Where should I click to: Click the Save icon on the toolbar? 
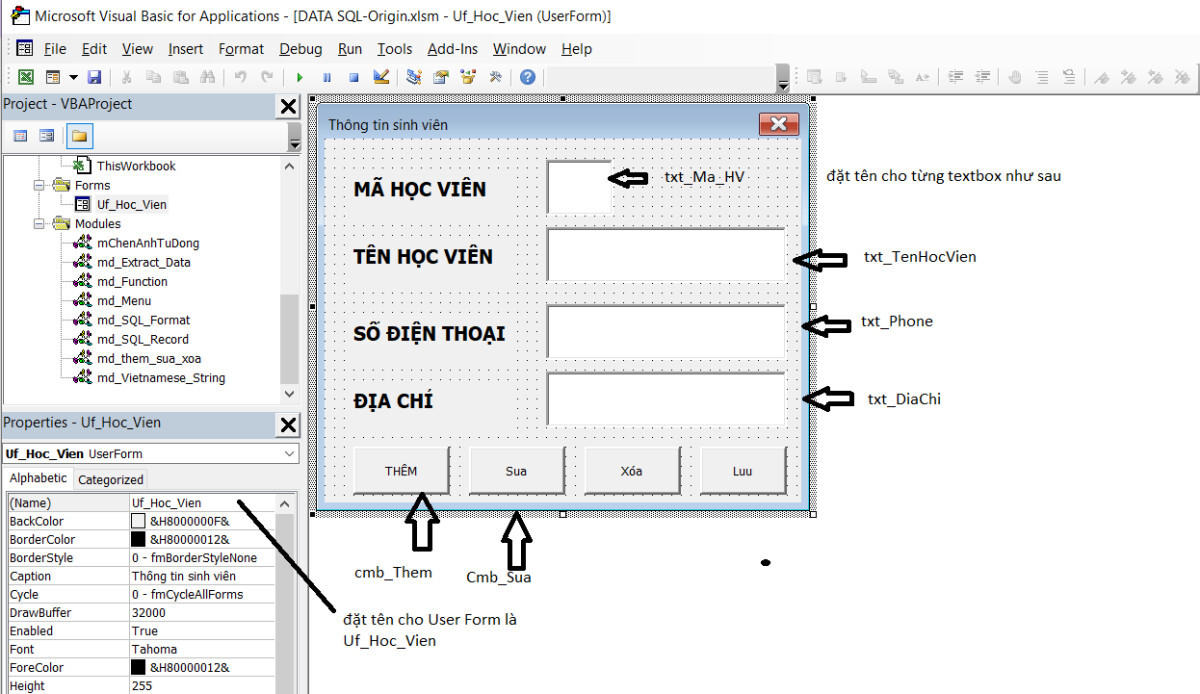click(94, 77)
